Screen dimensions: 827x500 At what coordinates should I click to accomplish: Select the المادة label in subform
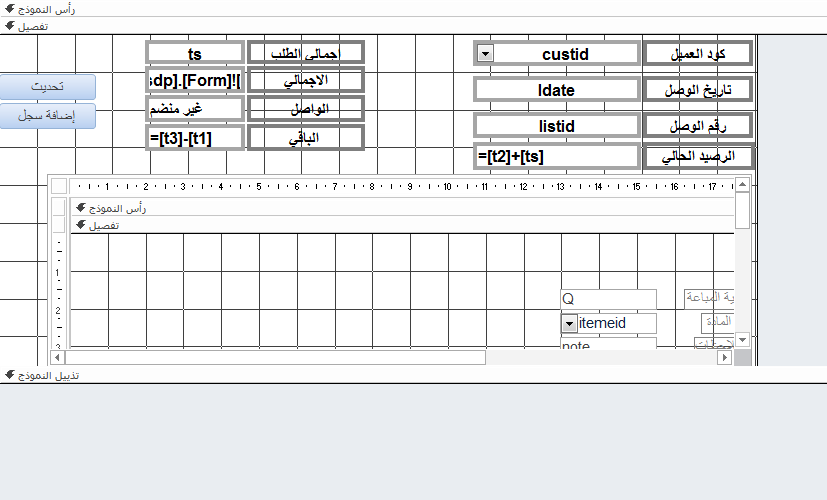(x=718, y=321)
